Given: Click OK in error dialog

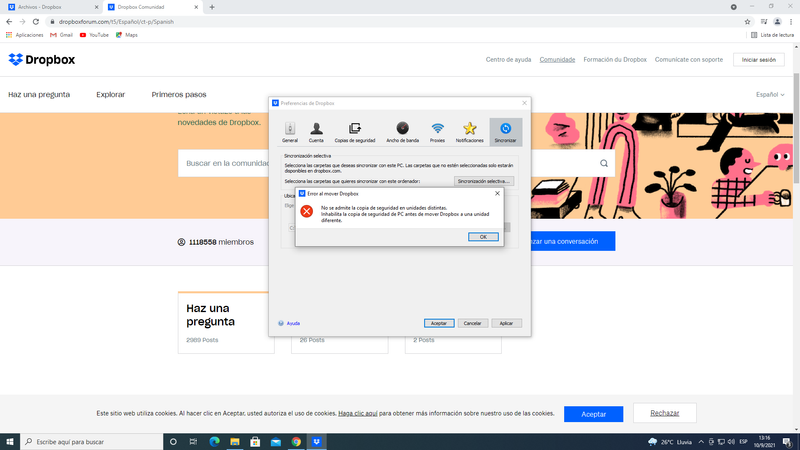Looking at the screenshot, I should (483, 237).
